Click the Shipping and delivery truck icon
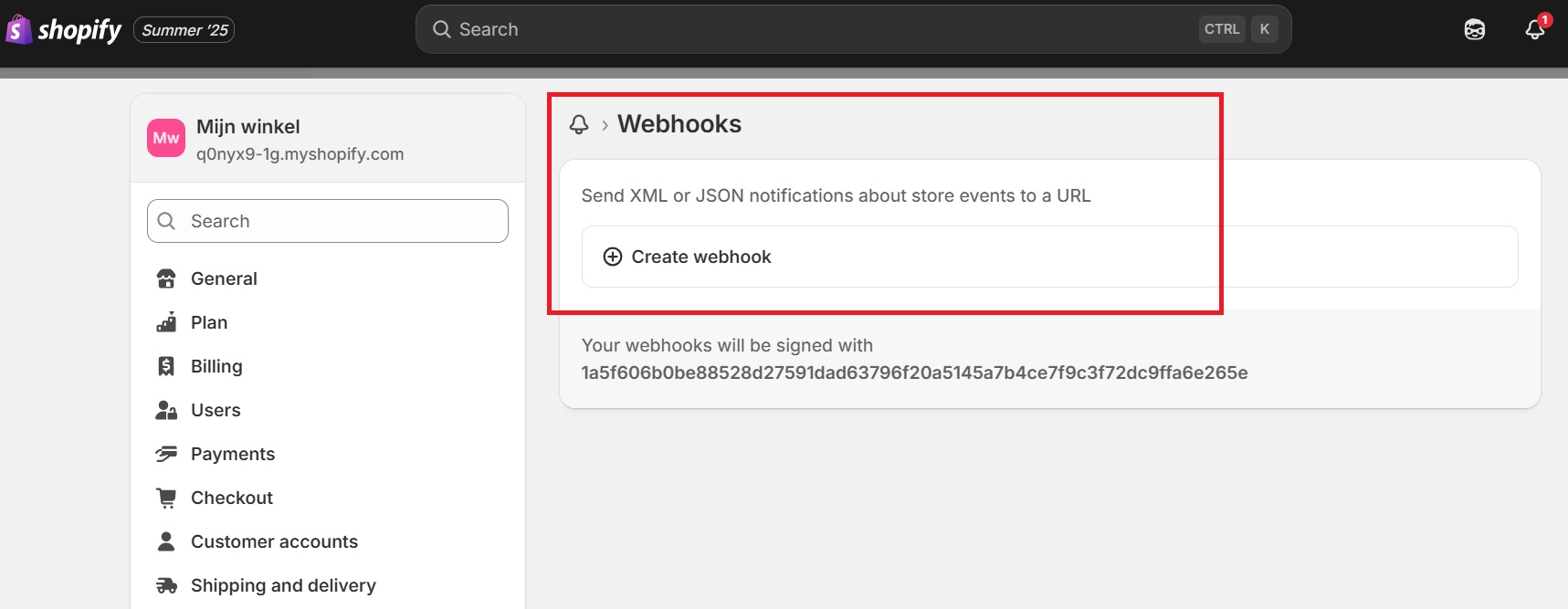This screenshot has height=609, width=1568. (166, 585)
